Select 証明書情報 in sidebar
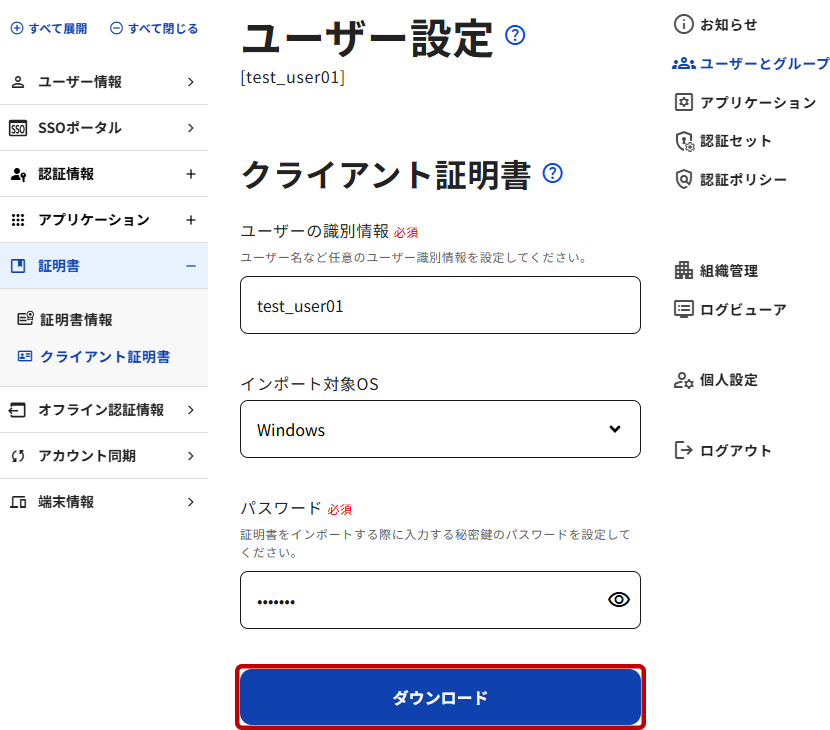The height and width of the screenshot is (730, 830). tap(76, 320)
